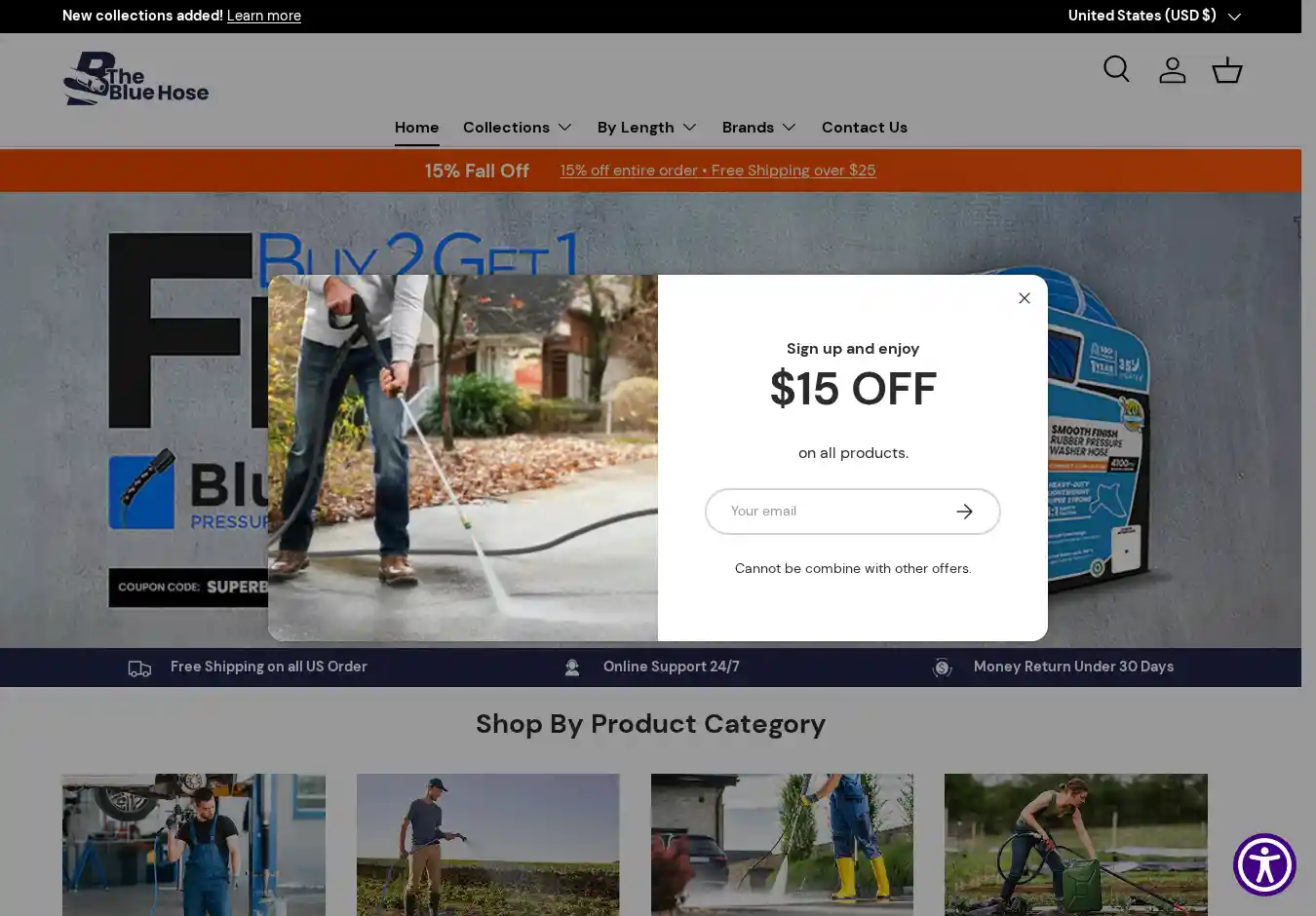
Task: Click the delivery truck shipping icon
Action: point(139,668)
